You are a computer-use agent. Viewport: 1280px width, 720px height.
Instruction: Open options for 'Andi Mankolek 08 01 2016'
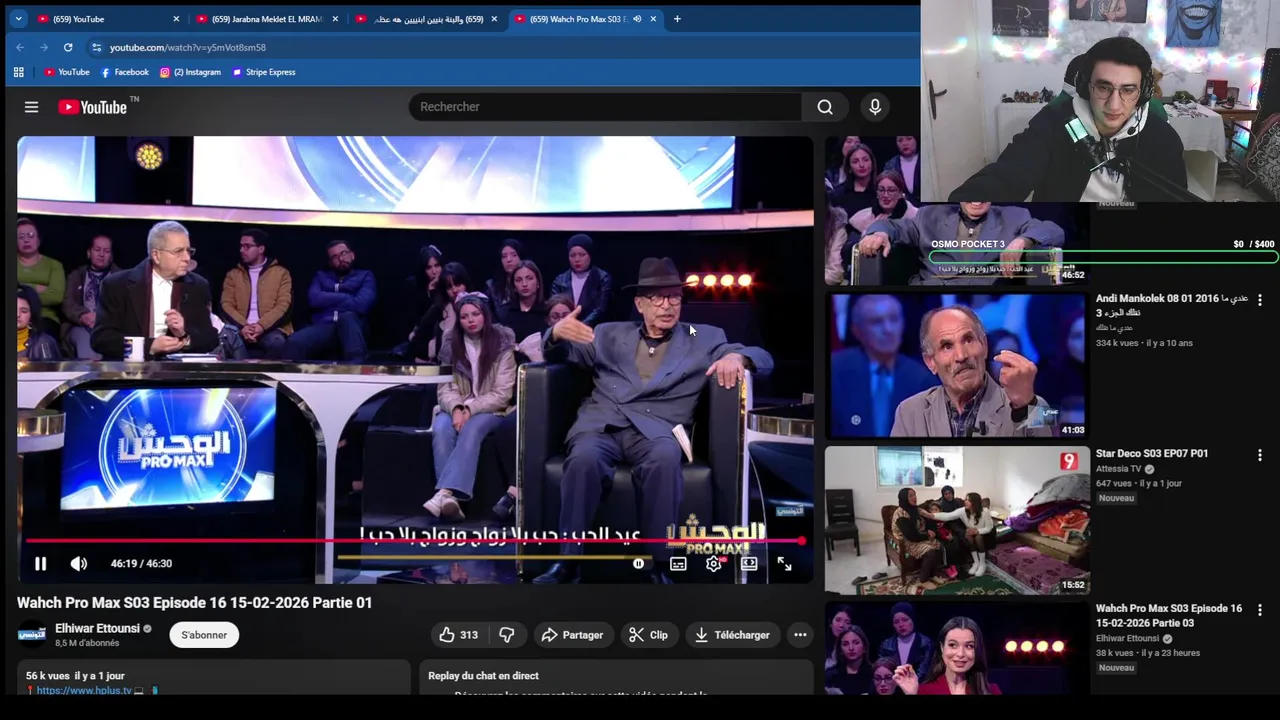(1259, 300)
